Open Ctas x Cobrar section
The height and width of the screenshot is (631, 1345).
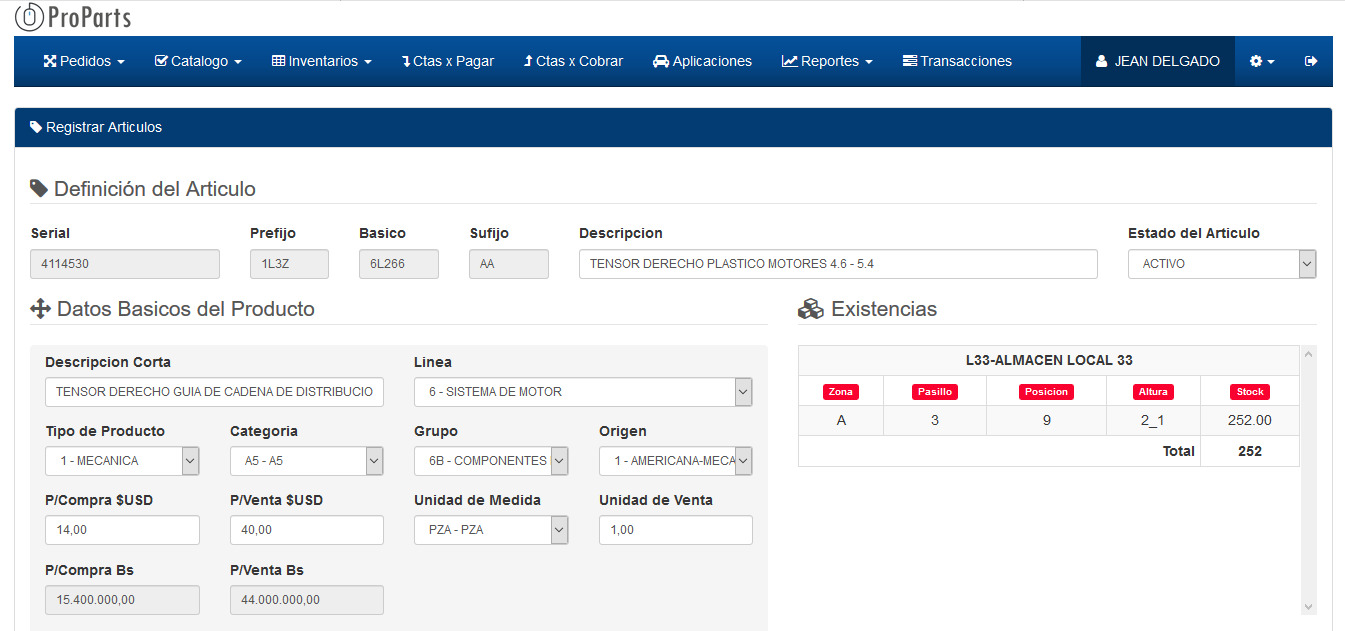(573, 61)
